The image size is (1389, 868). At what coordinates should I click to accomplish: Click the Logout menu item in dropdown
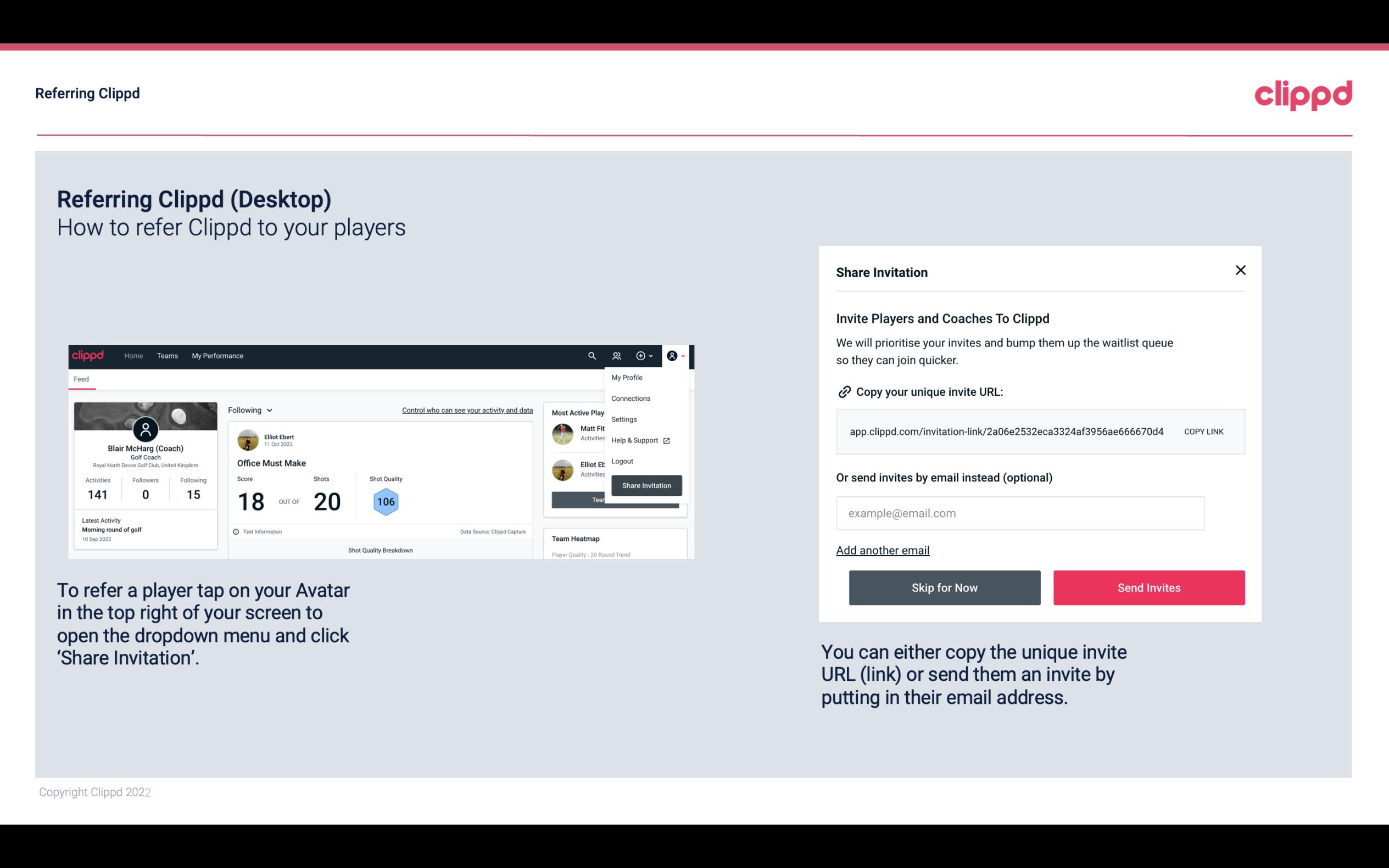[x=622, y=461]
